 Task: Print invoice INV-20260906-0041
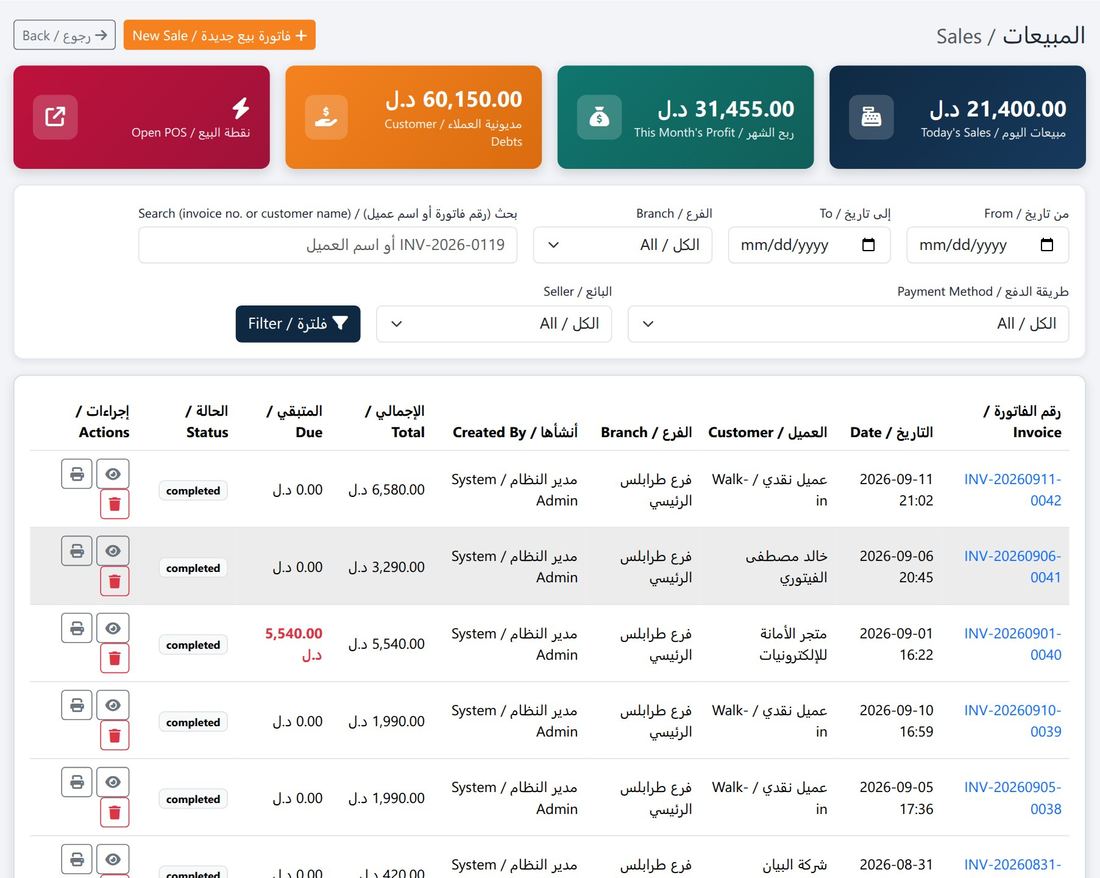(x=76, y=551)
